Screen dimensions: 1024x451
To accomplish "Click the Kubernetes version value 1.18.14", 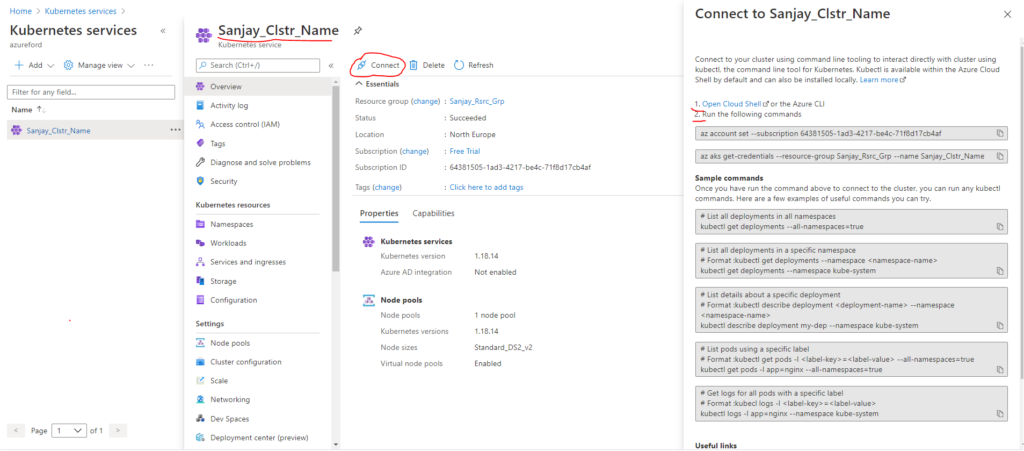I will point(487,256).
